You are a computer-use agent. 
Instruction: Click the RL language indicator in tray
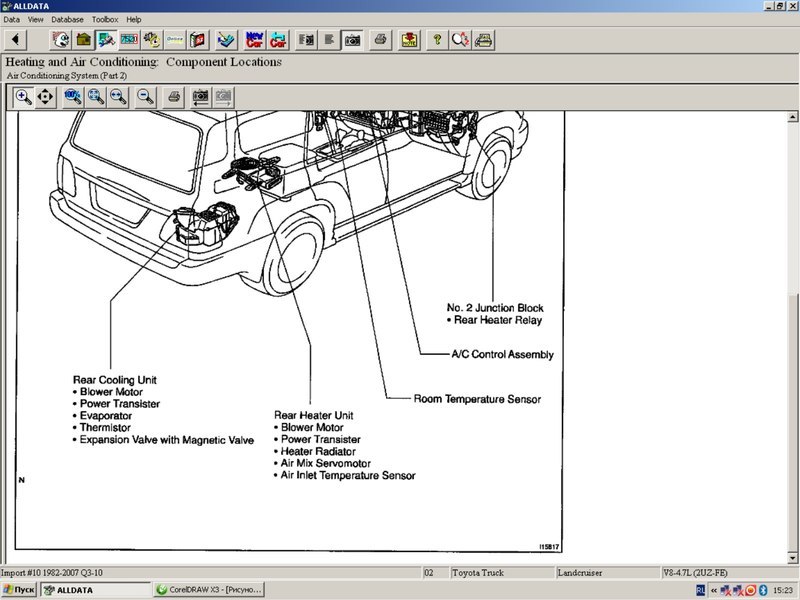(x=700, y=590)
